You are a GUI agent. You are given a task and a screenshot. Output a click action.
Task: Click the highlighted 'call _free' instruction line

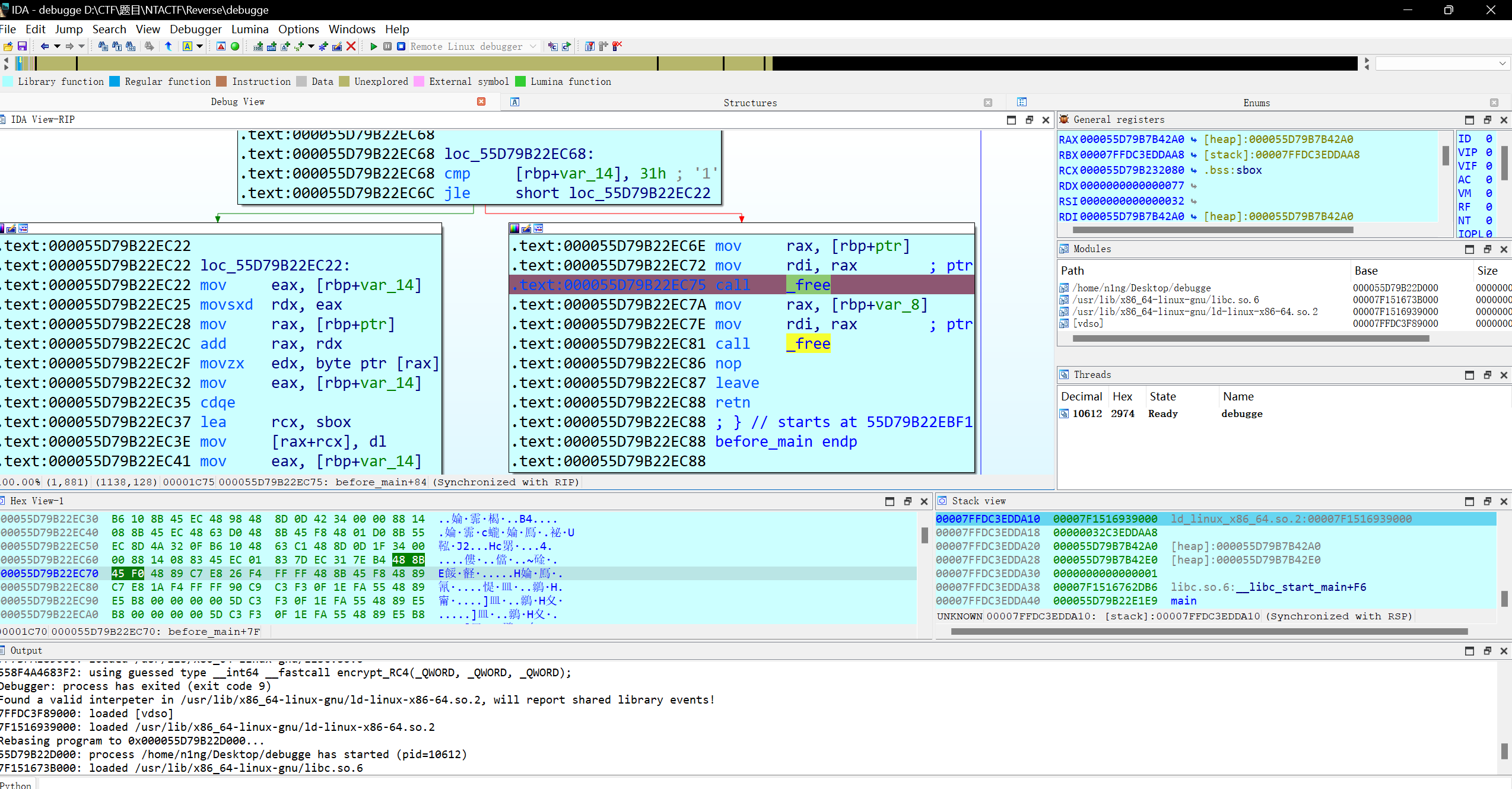pyautogui.click(x=742, y=285)
